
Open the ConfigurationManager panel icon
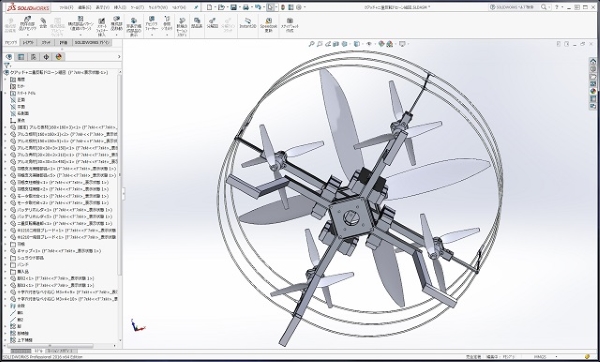(x=34, y=57)
